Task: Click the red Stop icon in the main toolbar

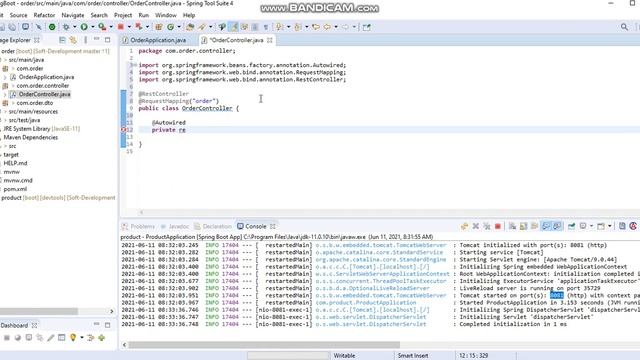Action: tap(121, 27)
